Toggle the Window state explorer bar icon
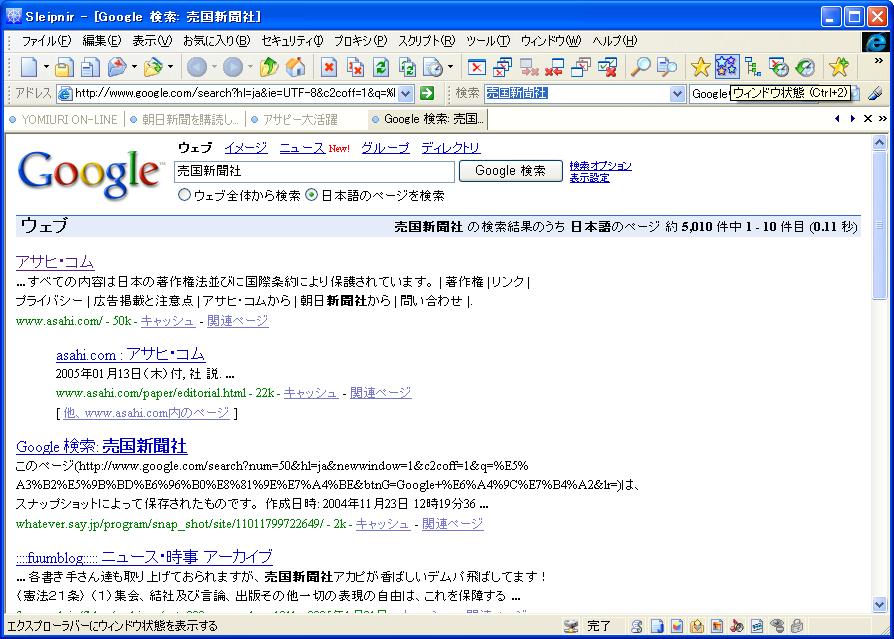This screenshot has width=894, height=639. point(726,67)
